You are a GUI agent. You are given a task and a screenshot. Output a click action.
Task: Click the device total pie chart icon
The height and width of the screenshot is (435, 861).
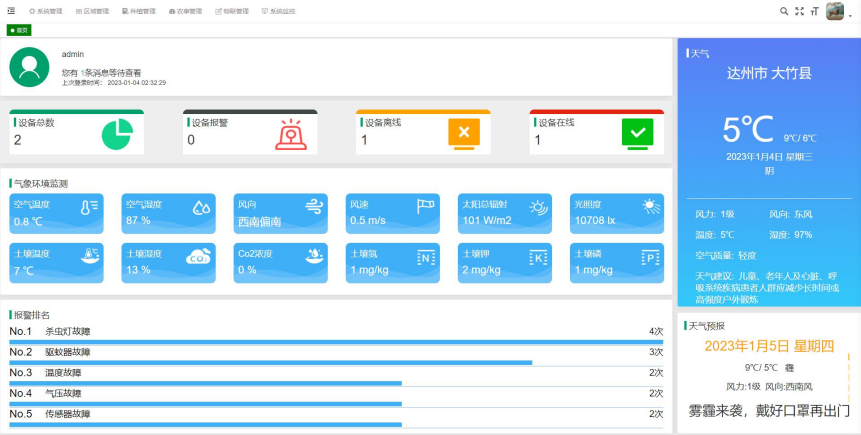pos(117,134)
